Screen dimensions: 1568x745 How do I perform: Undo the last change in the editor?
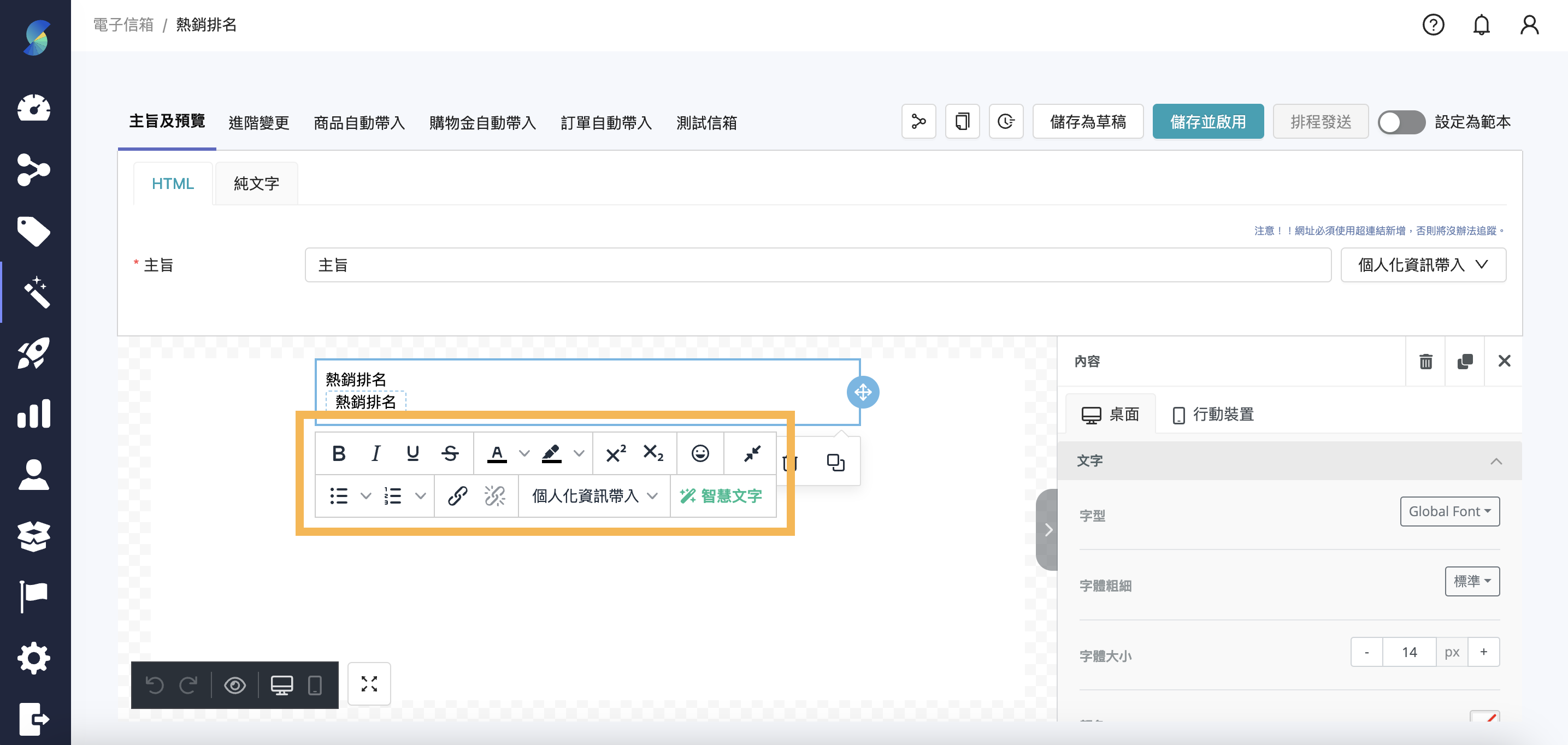pyautogui.click(x=156, y=685)
